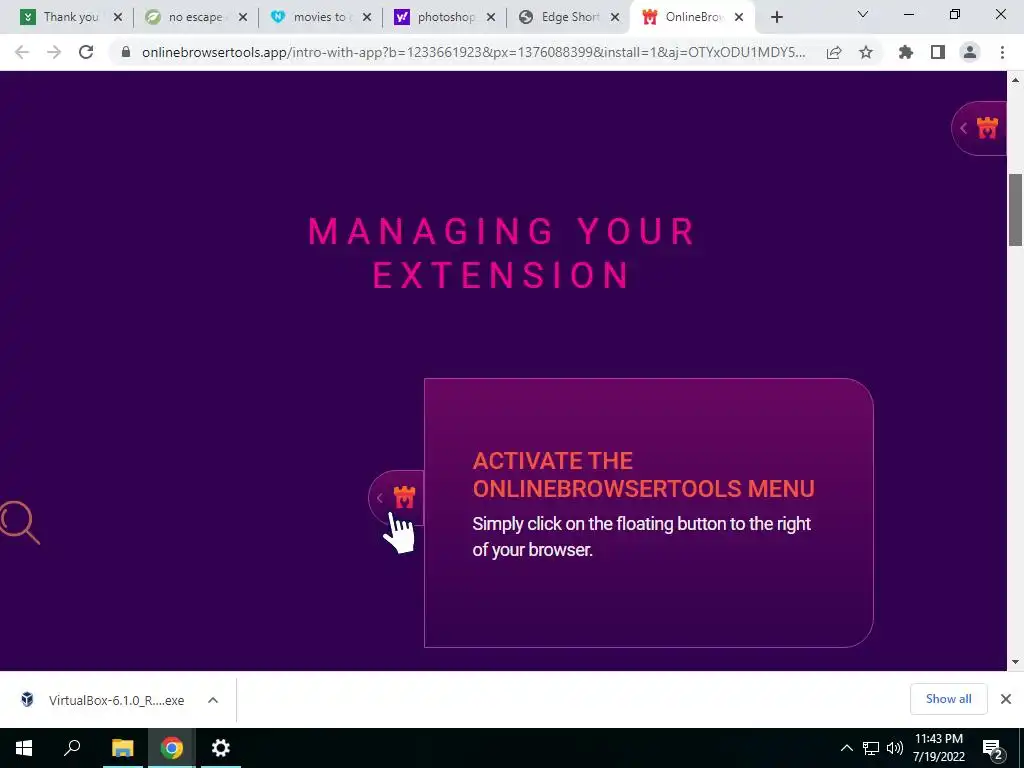Click the scrollbar up arrow

pos(1015,80)
